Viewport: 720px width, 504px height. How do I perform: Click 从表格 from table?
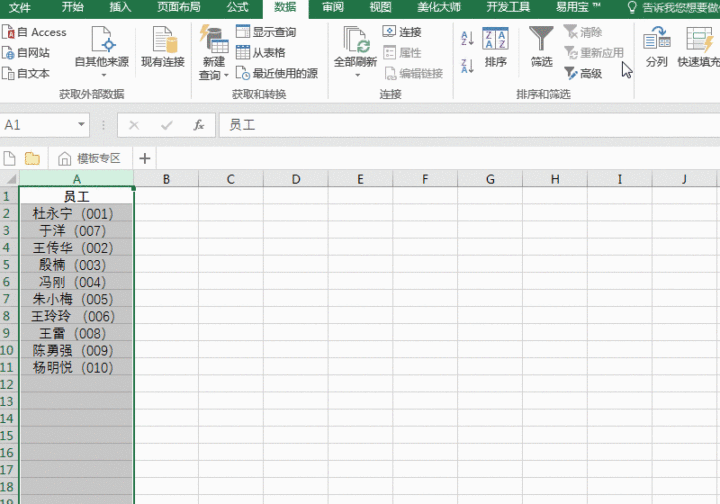260,52
